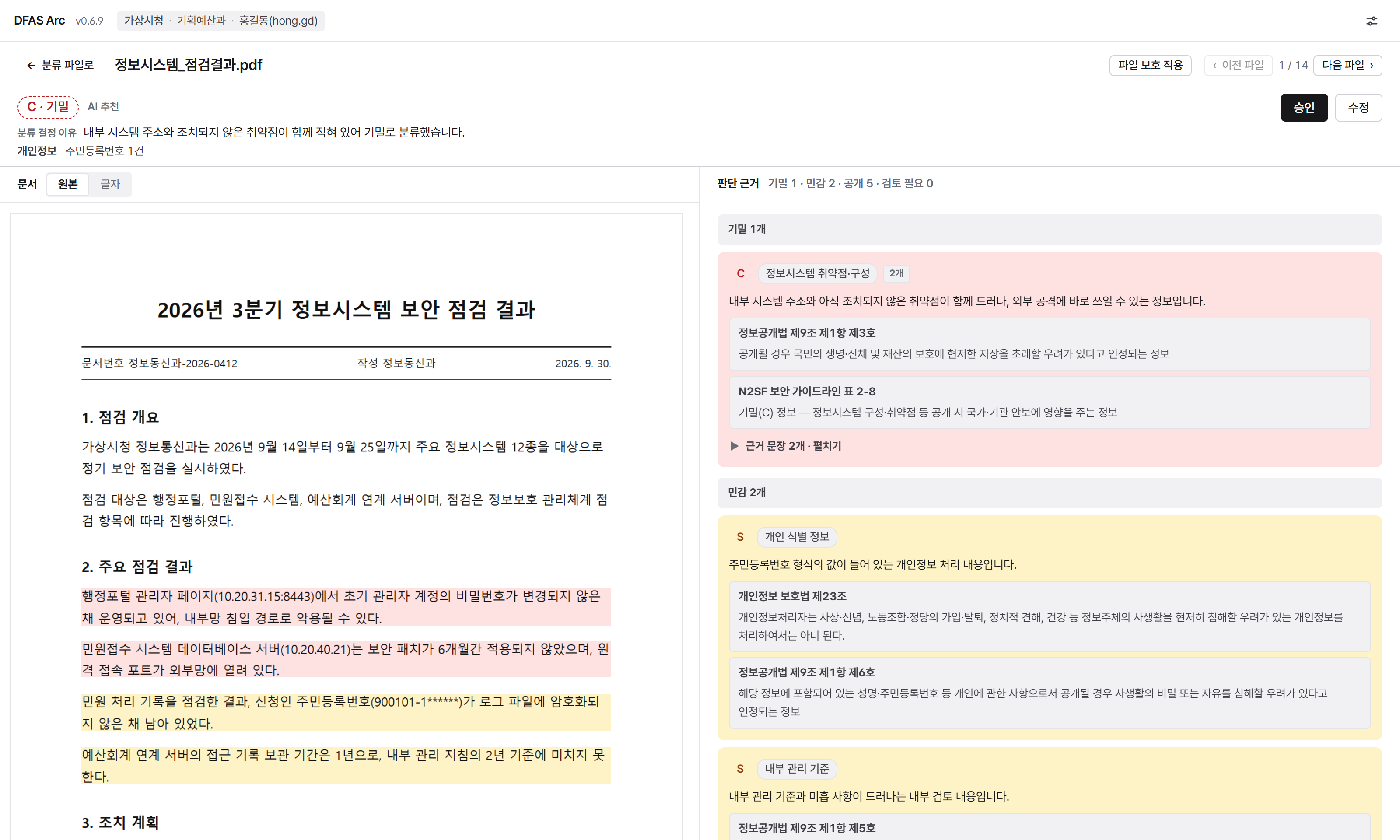Click the 1 / 14 file counter
The width and height of the screenshot is (1400, 840).
click(1293, 65)
